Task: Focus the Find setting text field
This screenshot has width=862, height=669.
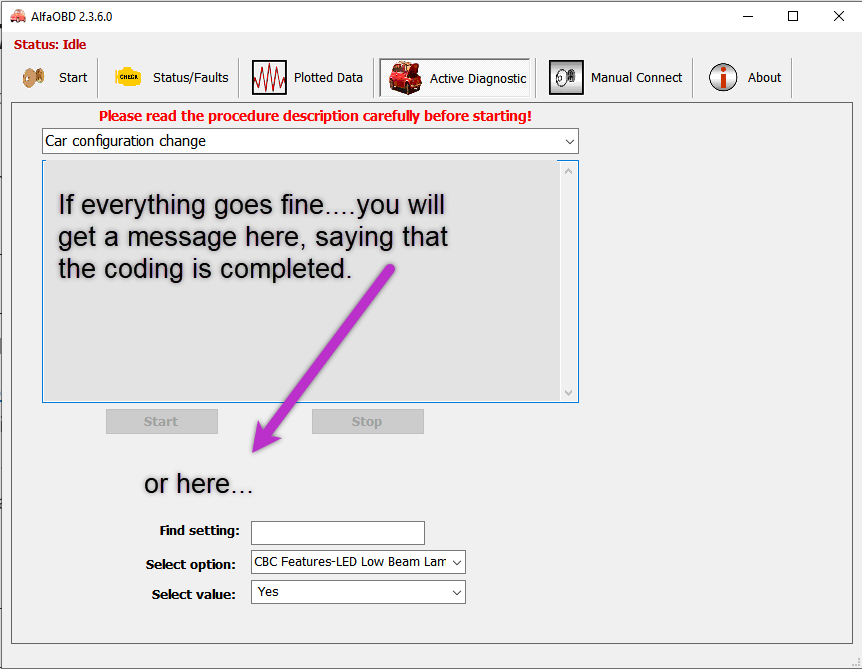Action: click(x=338, y=533)
